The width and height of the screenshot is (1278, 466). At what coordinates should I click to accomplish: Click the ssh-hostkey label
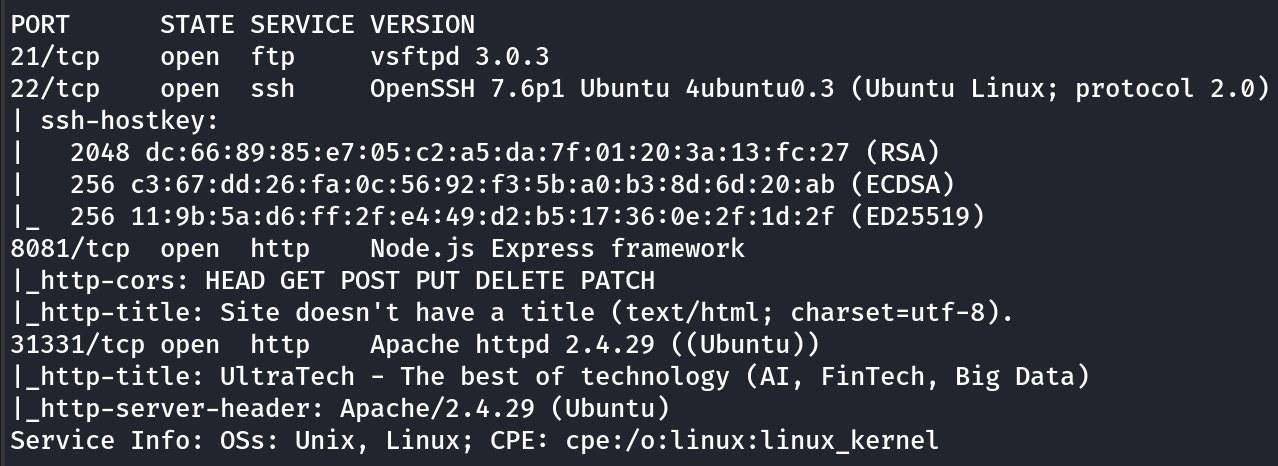[130, 121]
